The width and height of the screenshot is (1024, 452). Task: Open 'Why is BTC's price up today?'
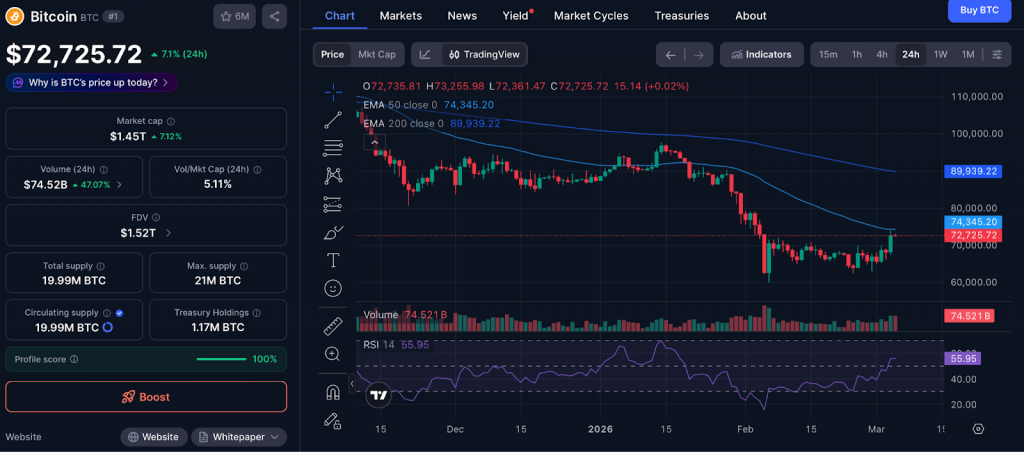[x=92, y=82]
